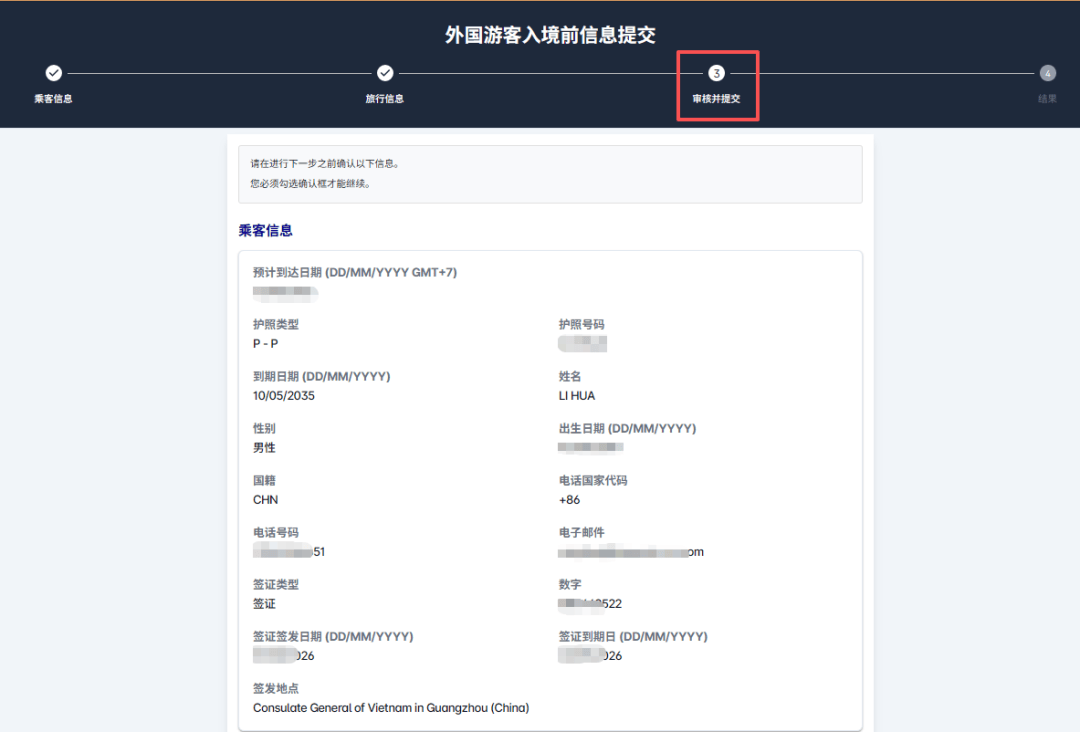Viewport: 1080px width, 732px height.
Task: Click the name value LI HUA
Action: click(x=577, y=396)
